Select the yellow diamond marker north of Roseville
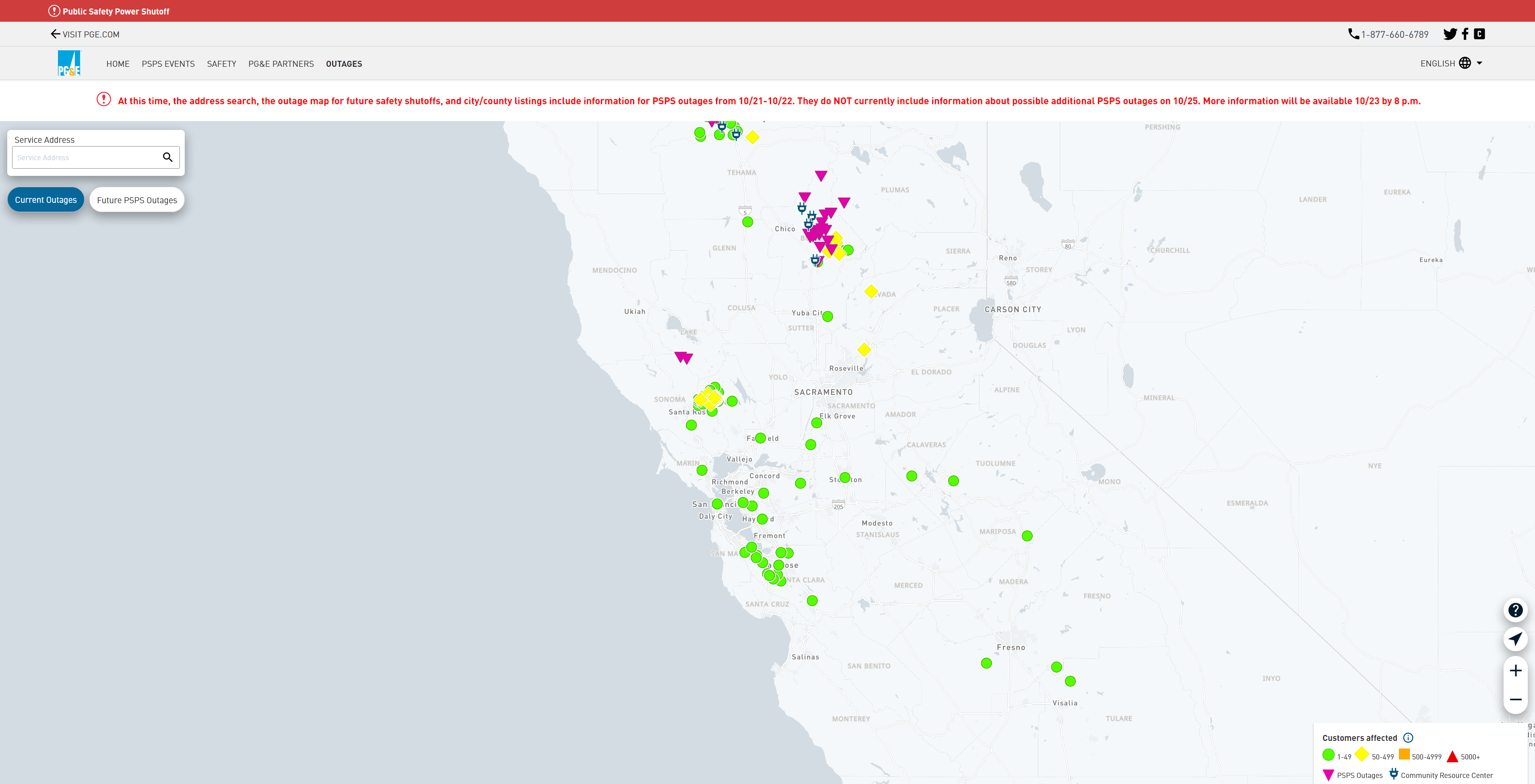1535x784 pixels. click(x=864, y=350)
